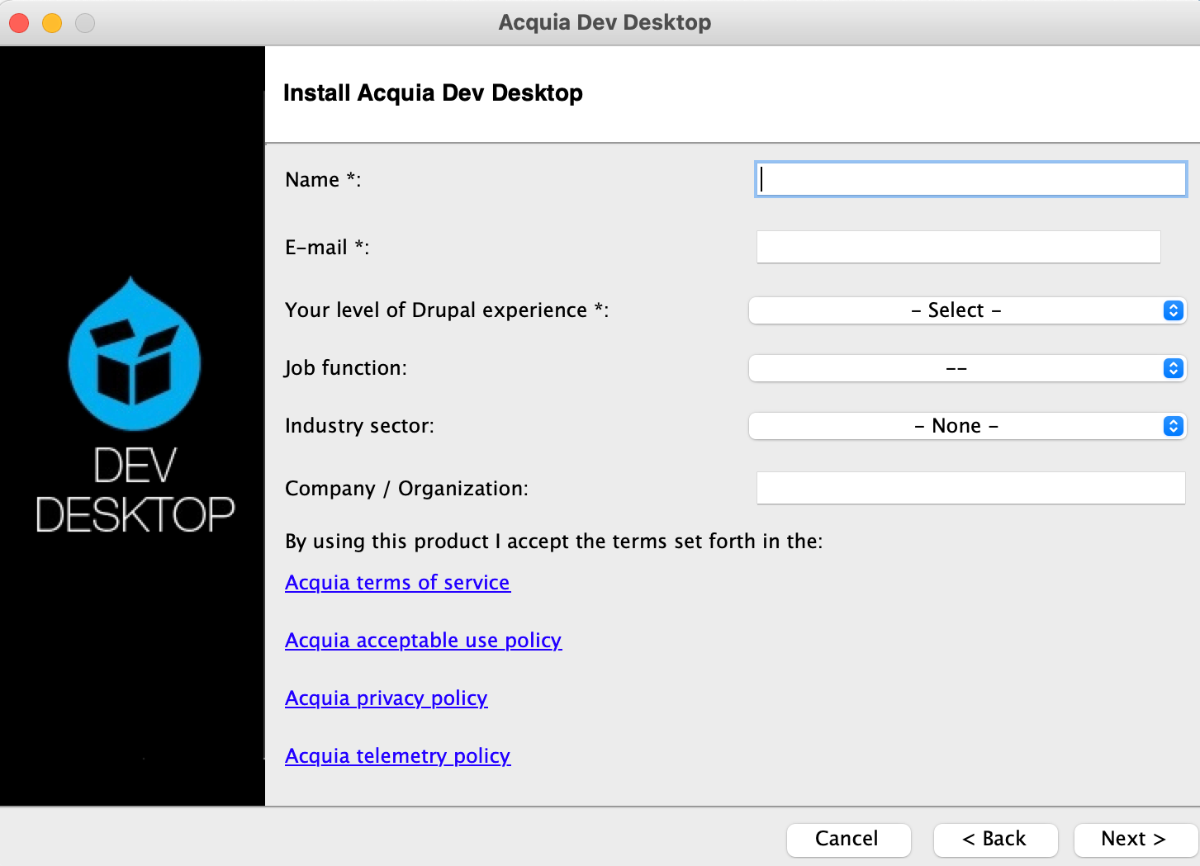Open Acquia terms of service link
Screen dimensions: 1200x866
398,582
